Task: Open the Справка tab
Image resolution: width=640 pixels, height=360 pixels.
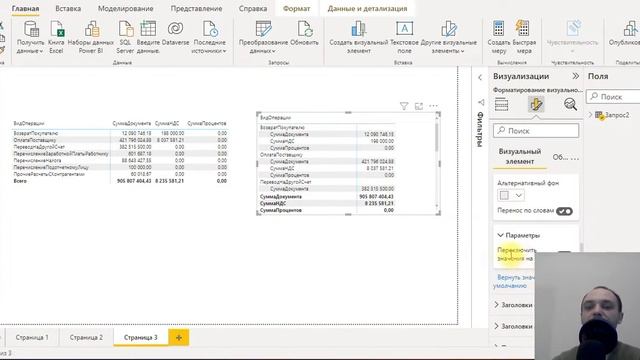Action: [253, 9]
